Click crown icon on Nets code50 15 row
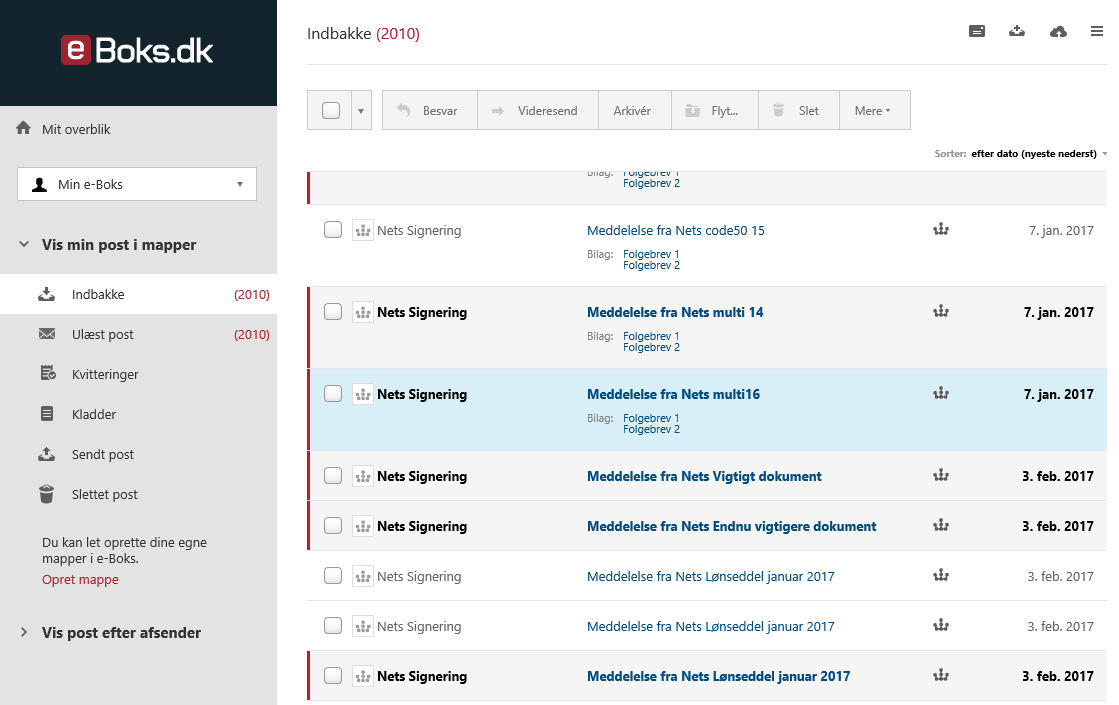Viewport: 1119px width, 705px height. (941, 229)
